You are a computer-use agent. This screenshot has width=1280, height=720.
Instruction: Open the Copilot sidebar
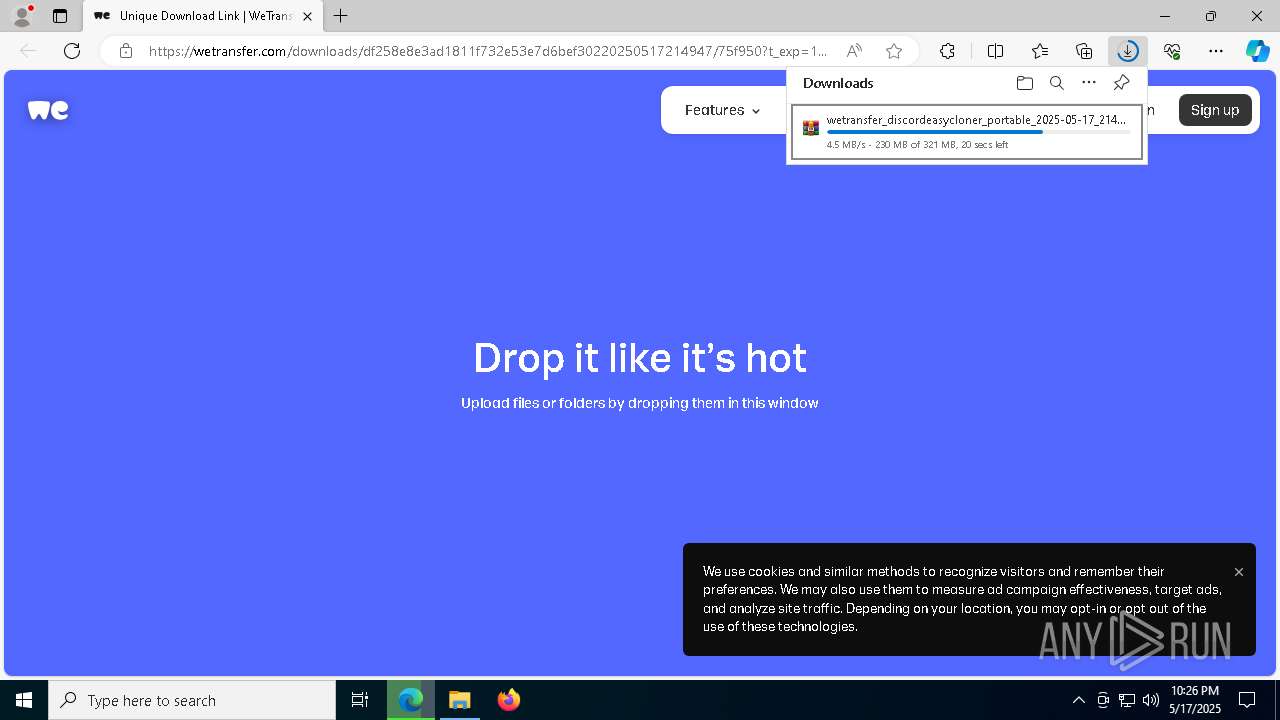tap(1257, 51)
